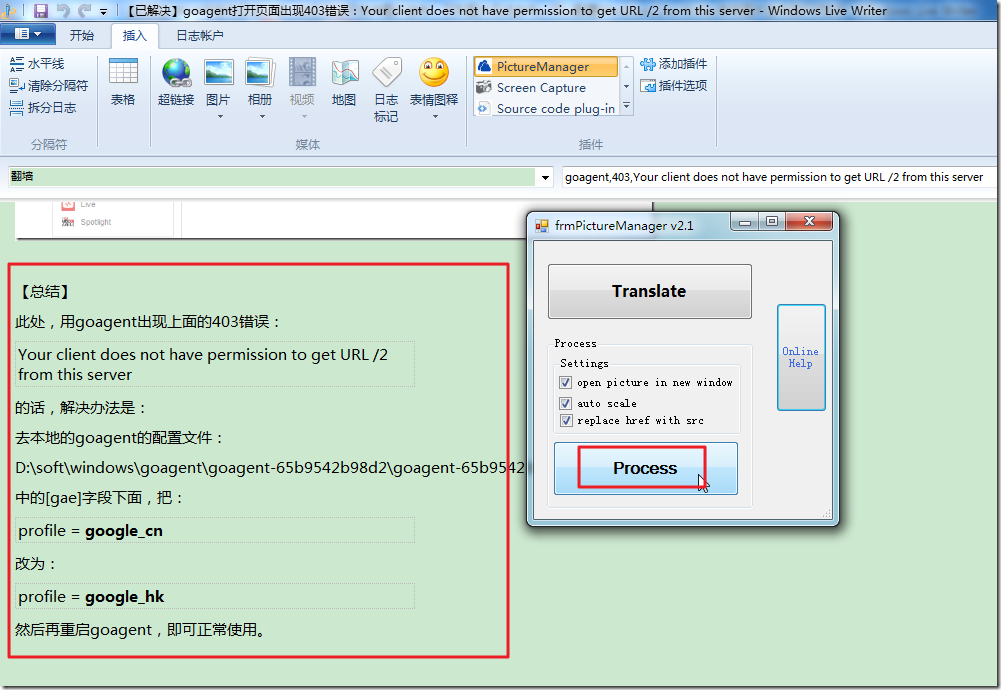Click the Windows Live Writer app icon
The width and height of the screenshot is (1001, 690).
tap(9, 10)
